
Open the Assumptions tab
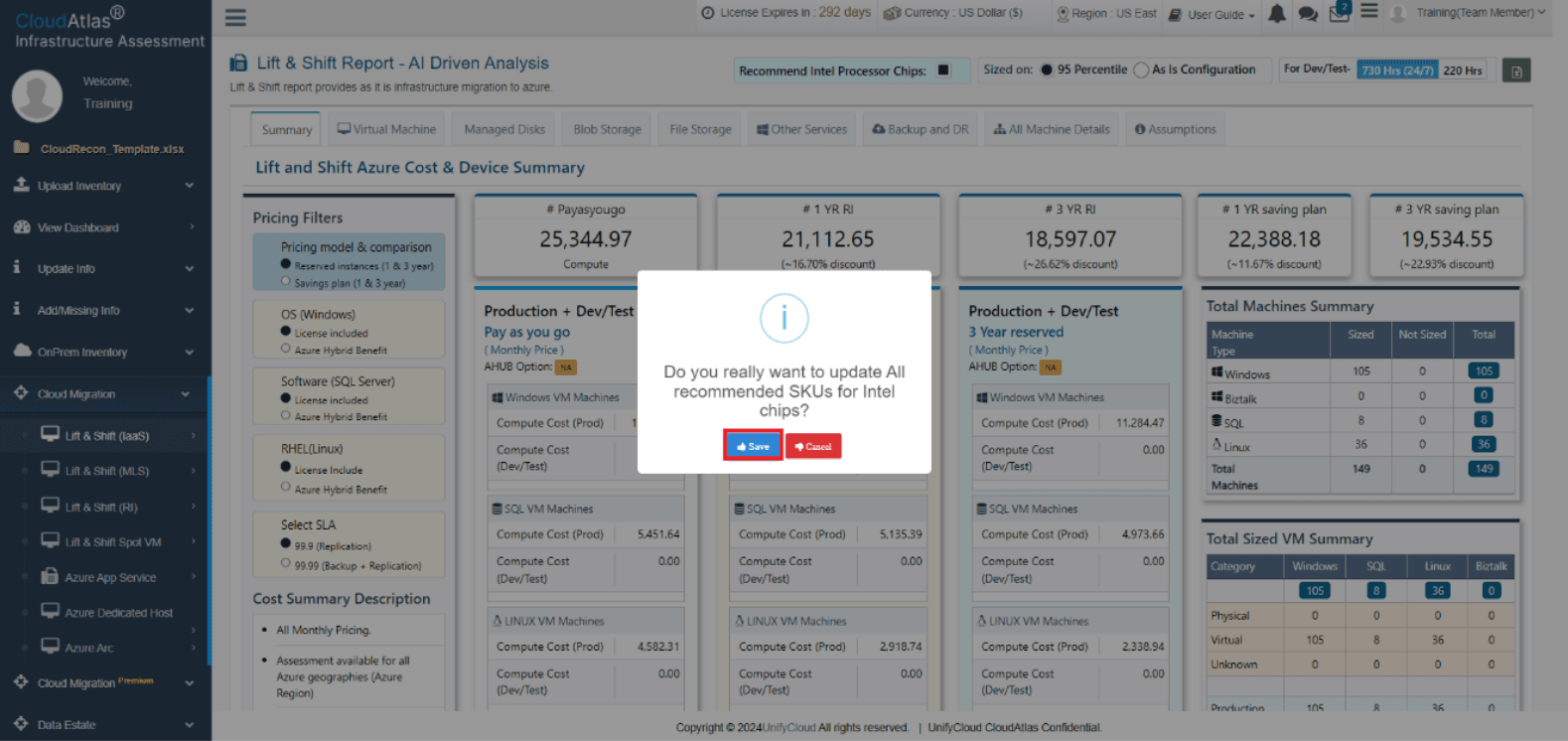click(1175, 129)
